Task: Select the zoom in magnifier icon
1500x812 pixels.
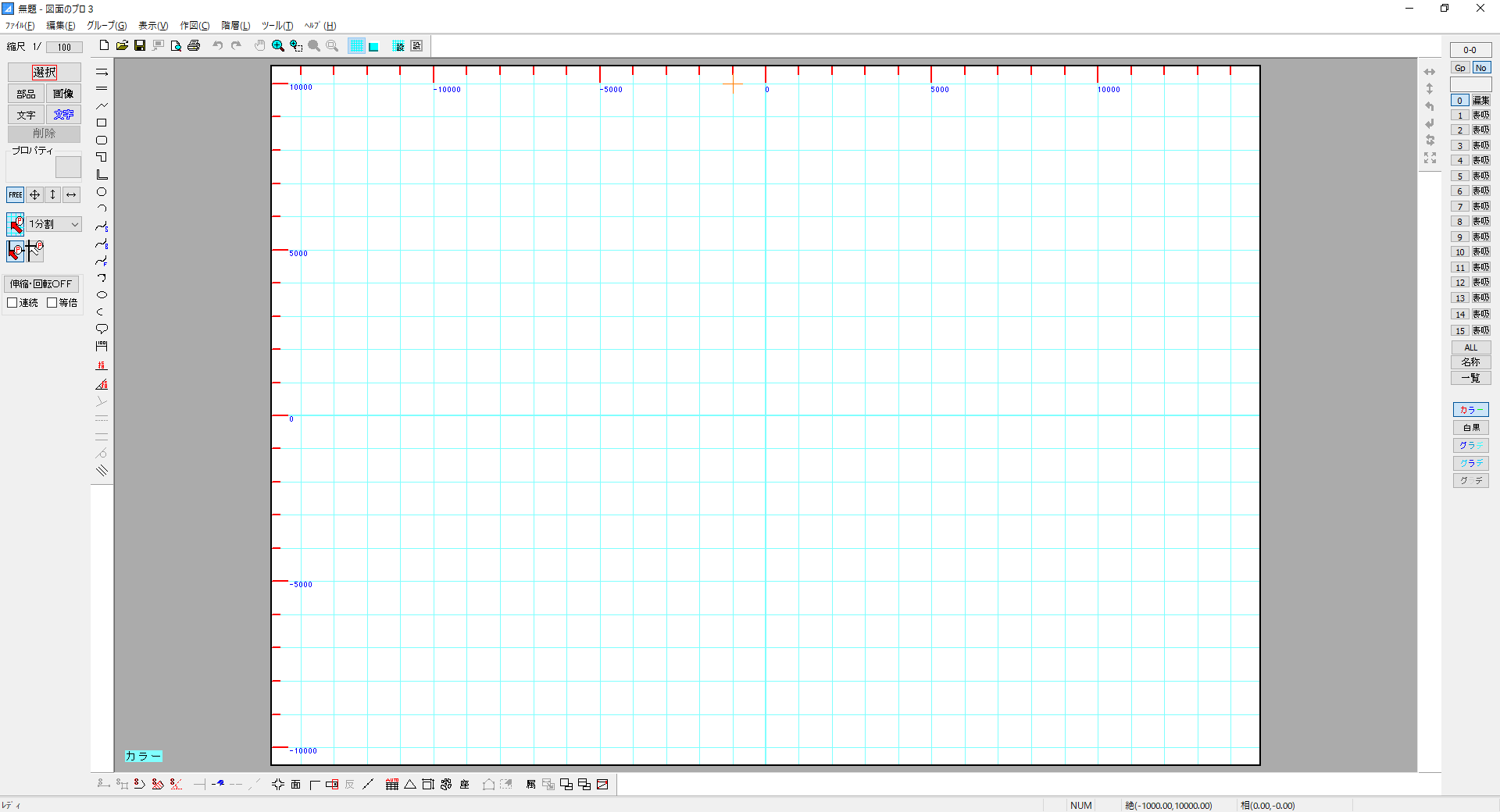Action: click(x=277, y=46)
